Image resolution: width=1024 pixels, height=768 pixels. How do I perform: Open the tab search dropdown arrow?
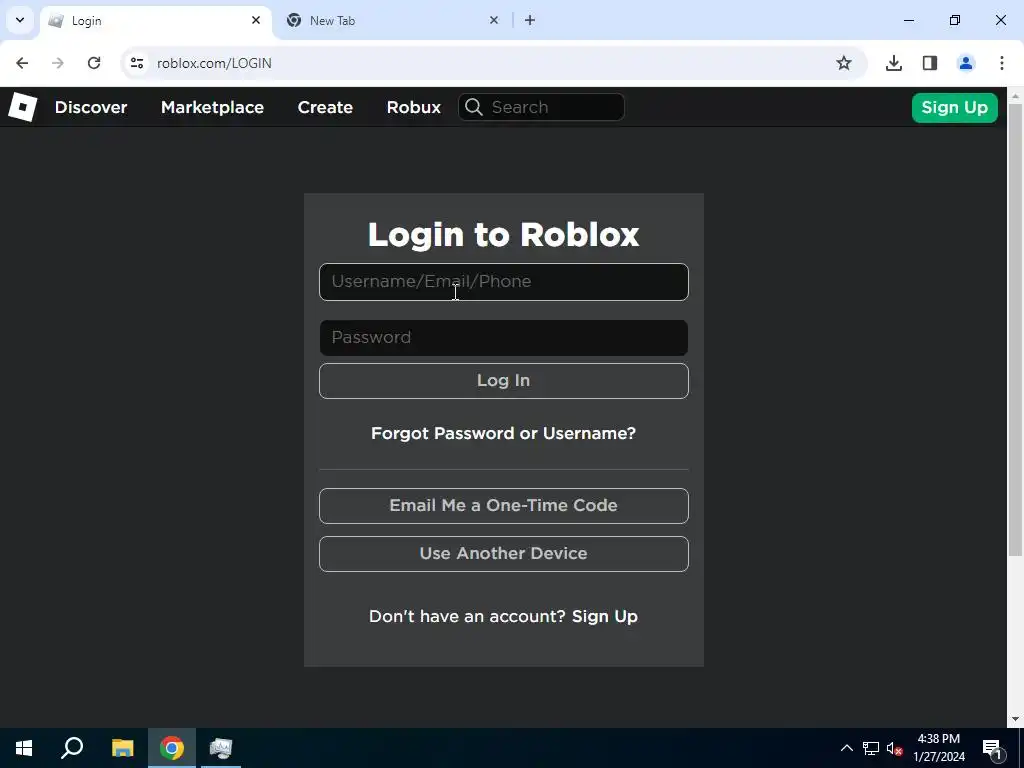coord(20,20)
